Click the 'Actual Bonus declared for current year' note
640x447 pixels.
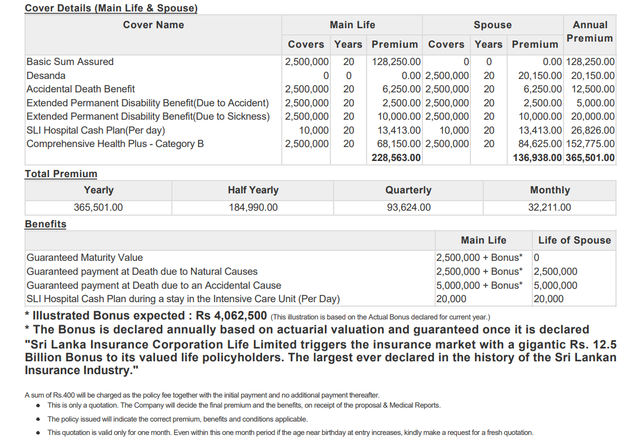click(380, 317)
